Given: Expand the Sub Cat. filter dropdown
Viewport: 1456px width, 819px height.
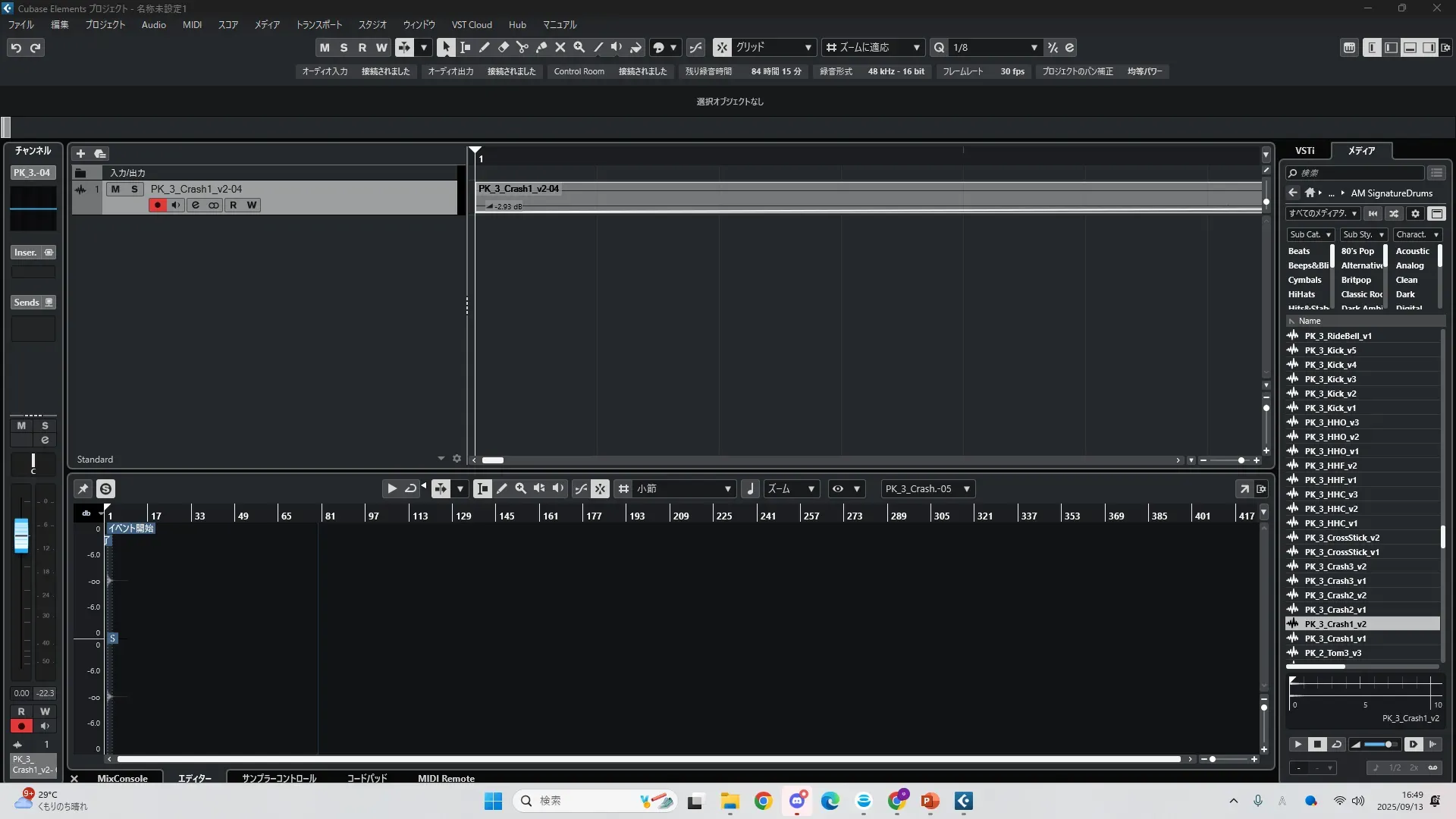Looking at the screenshot, I should click(x=1310, y=234).
